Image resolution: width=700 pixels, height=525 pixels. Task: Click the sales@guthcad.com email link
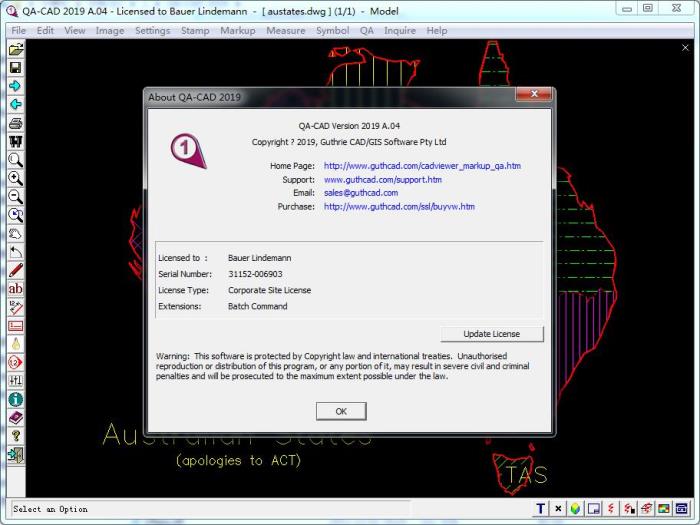[x=361, y=193]
